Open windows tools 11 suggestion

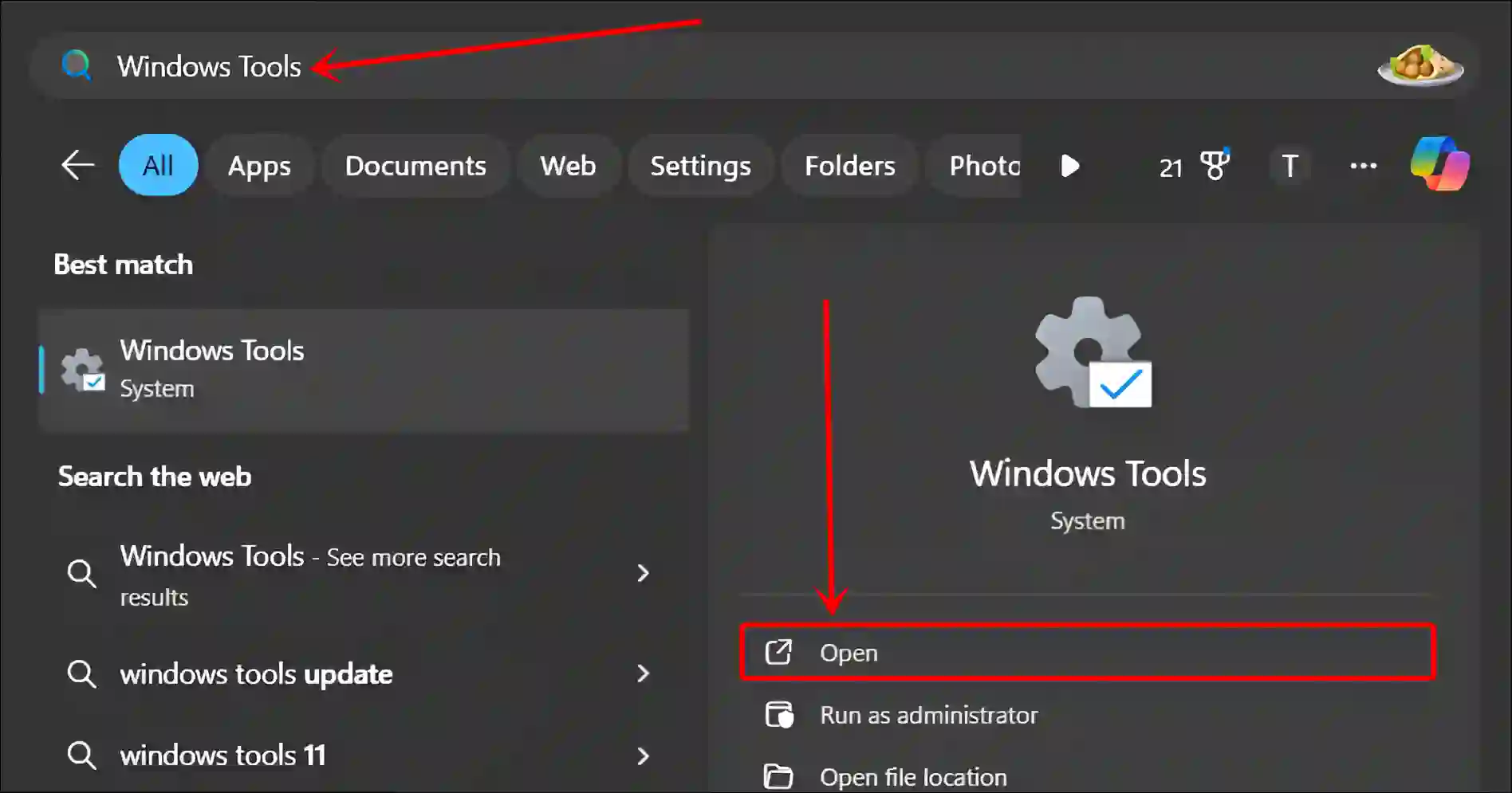pos(364,755)
